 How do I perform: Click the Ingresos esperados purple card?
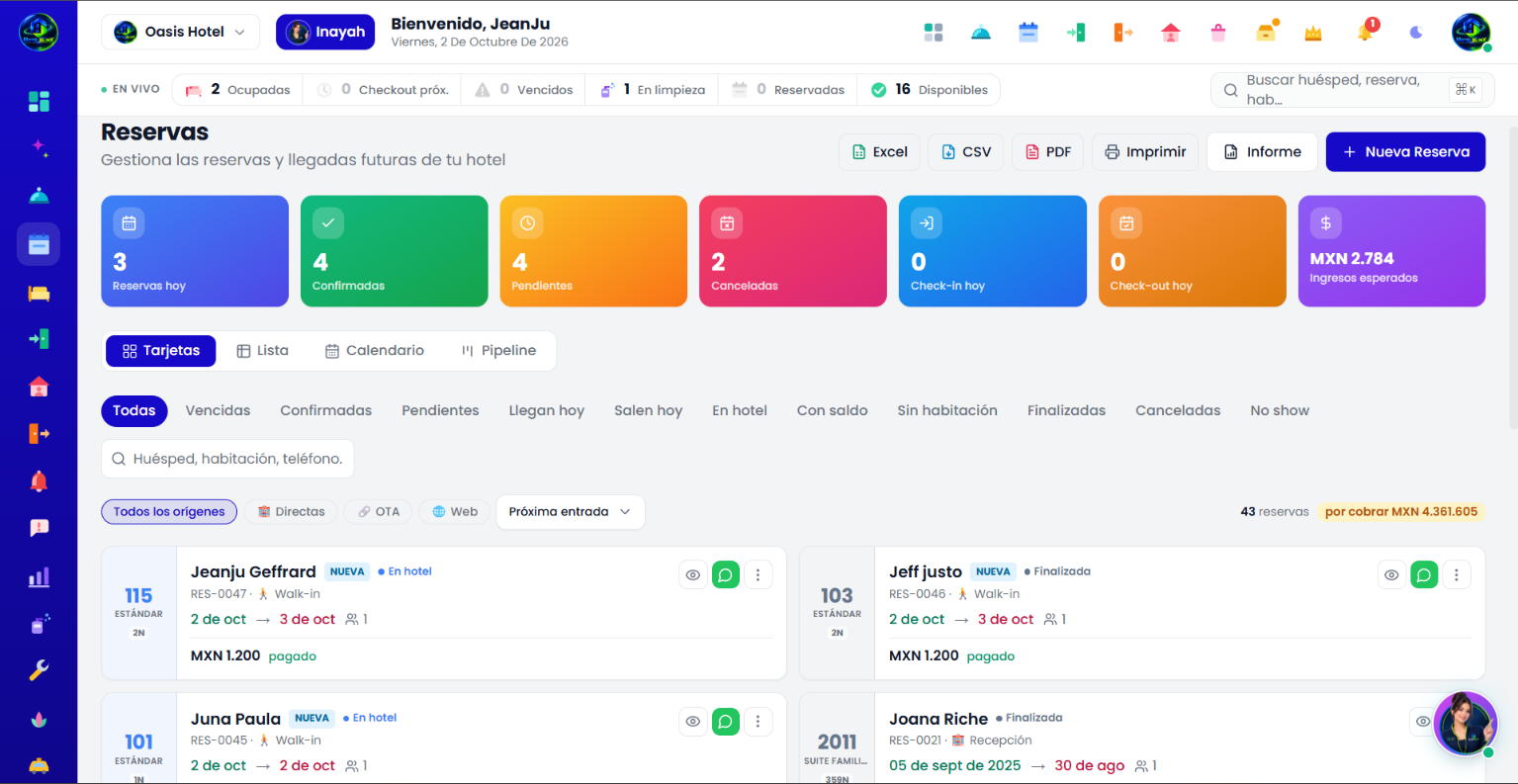pos(1391,251)
